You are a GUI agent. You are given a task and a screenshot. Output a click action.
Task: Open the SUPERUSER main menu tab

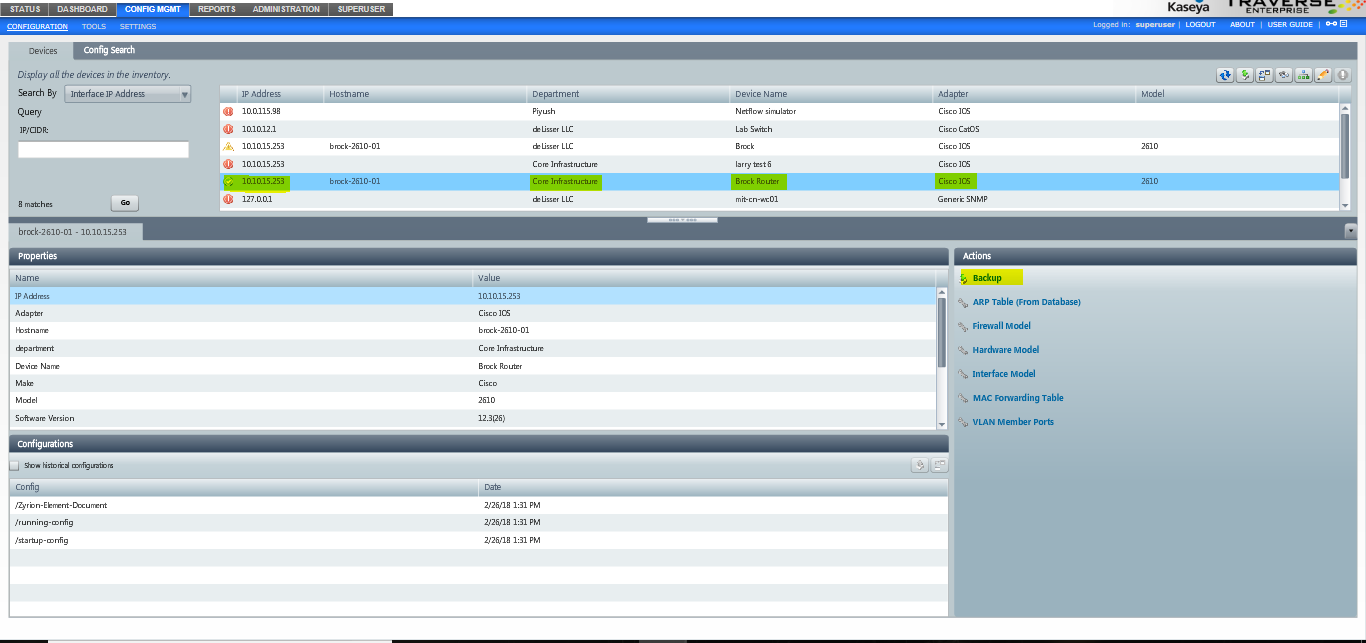pos(361,9)
